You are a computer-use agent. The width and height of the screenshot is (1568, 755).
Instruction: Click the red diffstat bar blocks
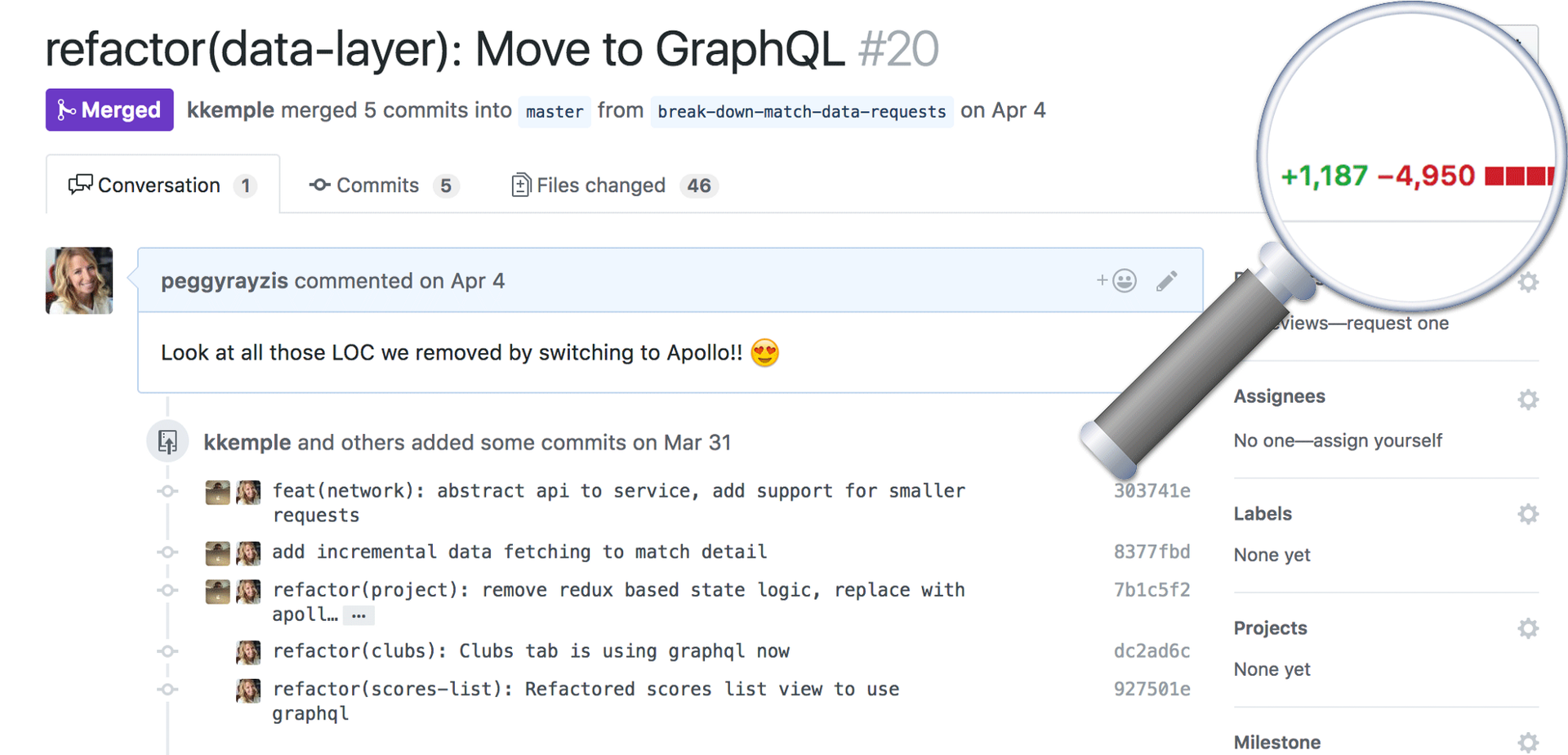coord(1518,176)
